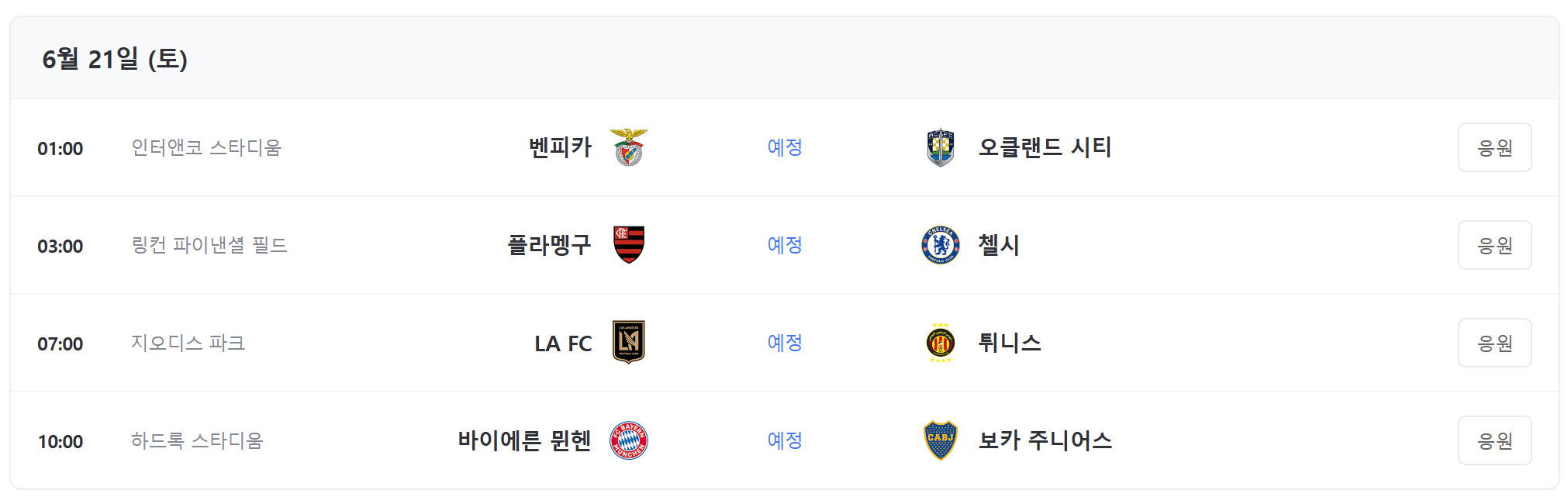Select the Espérance de Tunis emblem
Screen dimensions: 1568x497
point(940,343)
